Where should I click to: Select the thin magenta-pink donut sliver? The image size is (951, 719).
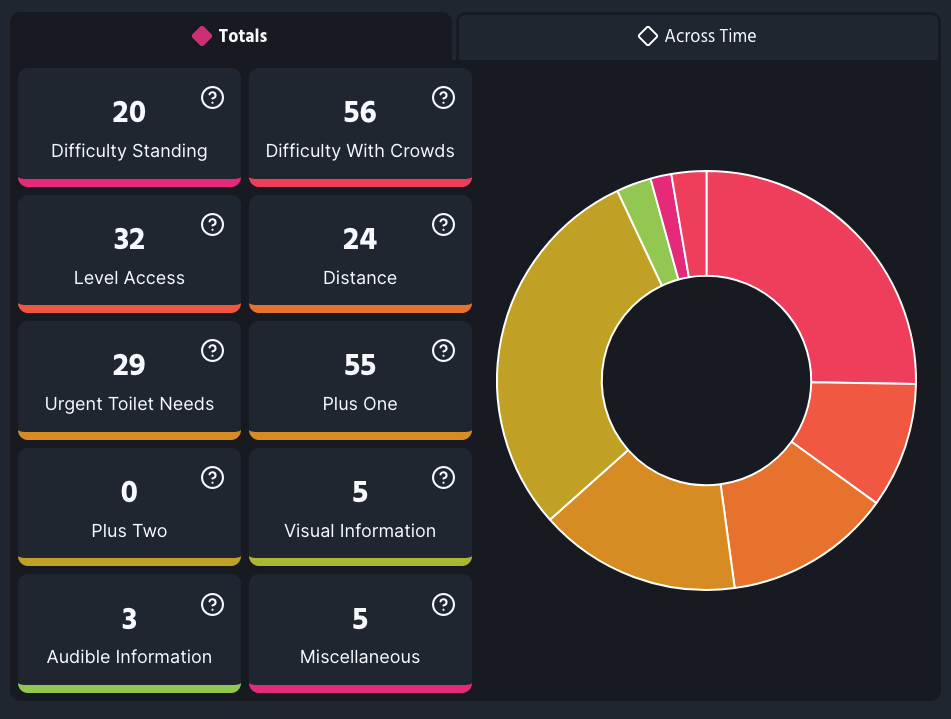pyautogui.click(x=671, y=227)
